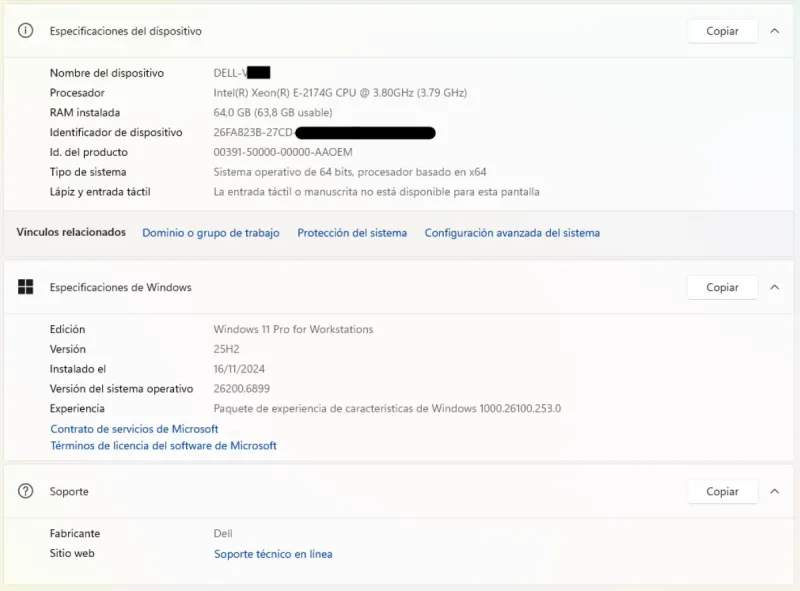Open Contrato de servicios de Microsoft

click(134, 429)
